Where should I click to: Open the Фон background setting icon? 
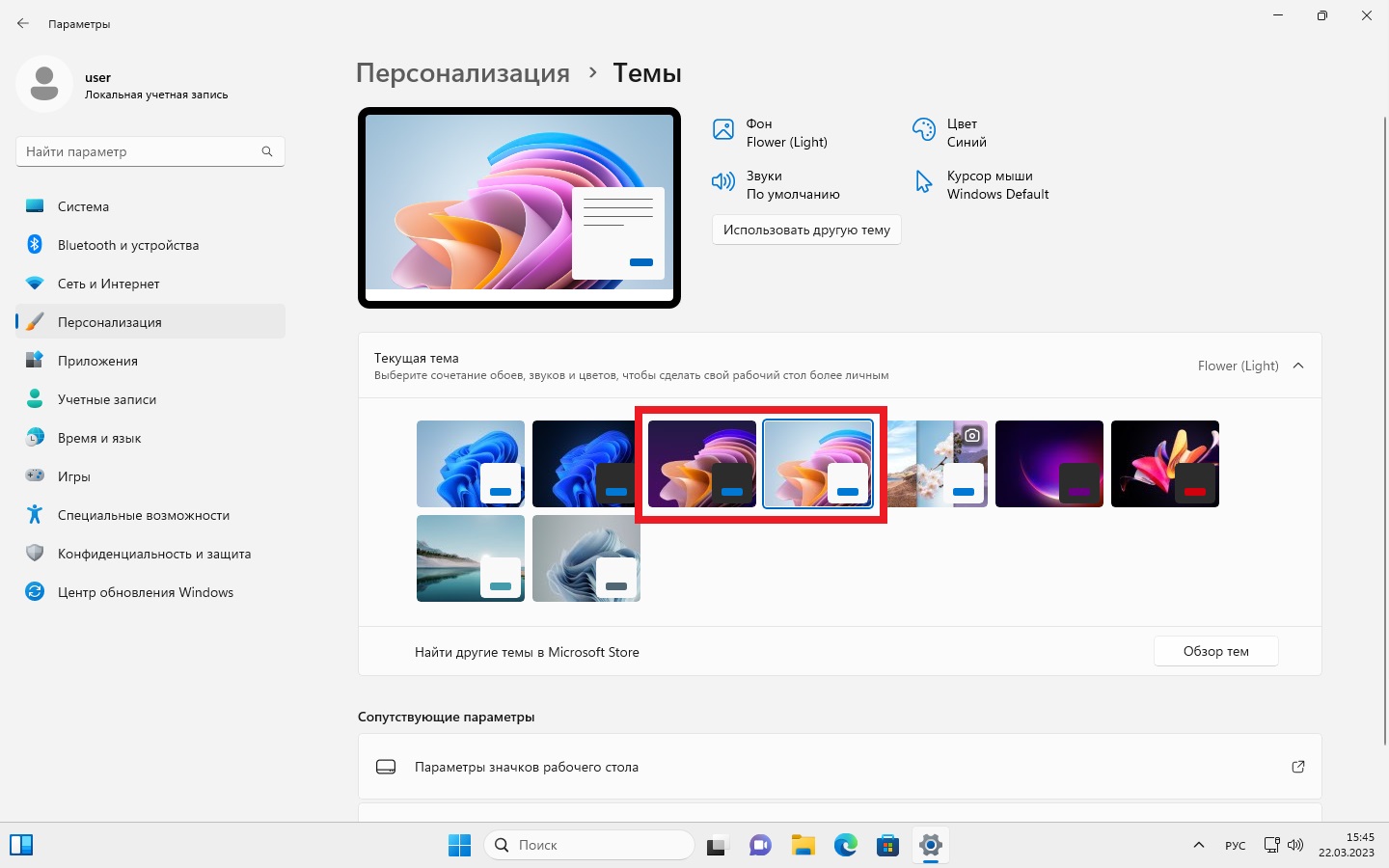click(723, 129)
